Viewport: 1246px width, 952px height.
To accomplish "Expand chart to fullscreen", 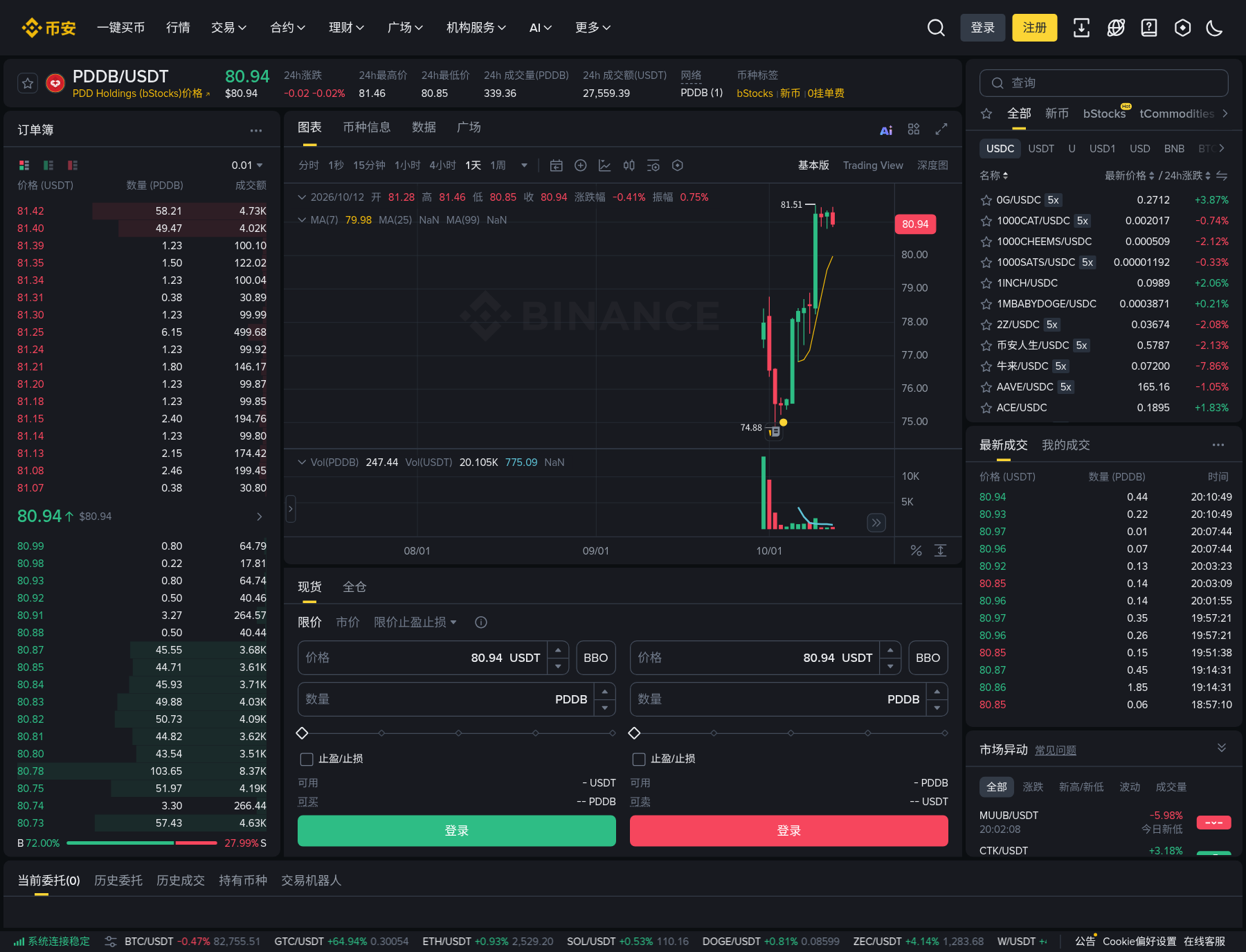I will [x=941, y=129].
